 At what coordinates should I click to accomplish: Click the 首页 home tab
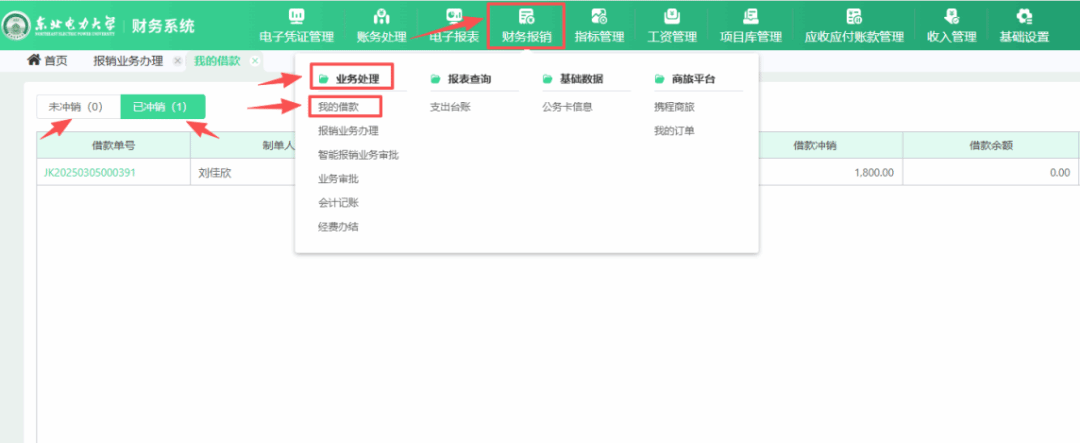click(x=48, y=61)
